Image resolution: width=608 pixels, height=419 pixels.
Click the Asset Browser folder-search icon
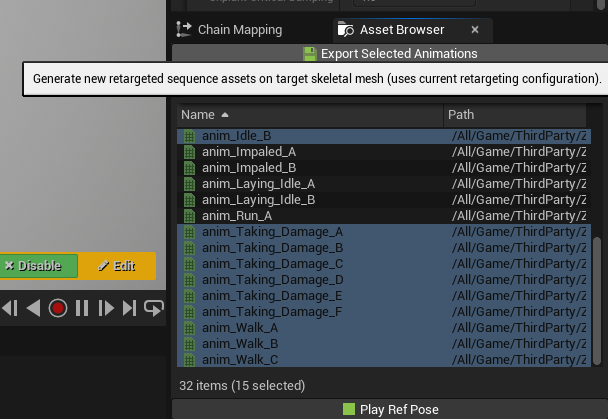[x=346, y=29]
